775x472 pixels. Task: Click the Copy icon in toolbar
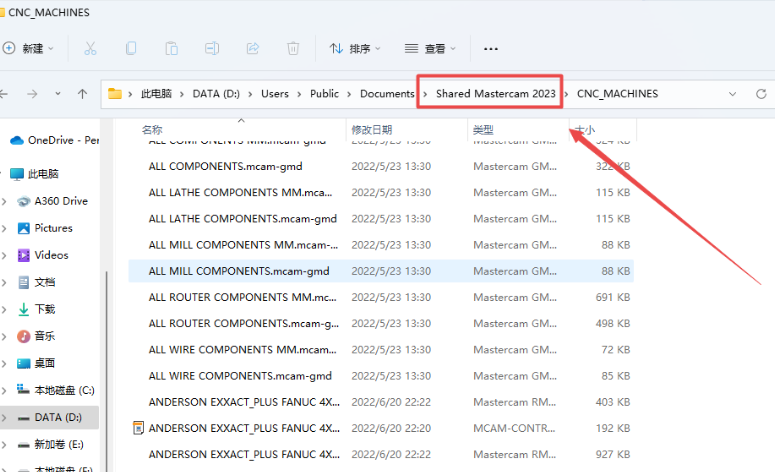[131, 48]
